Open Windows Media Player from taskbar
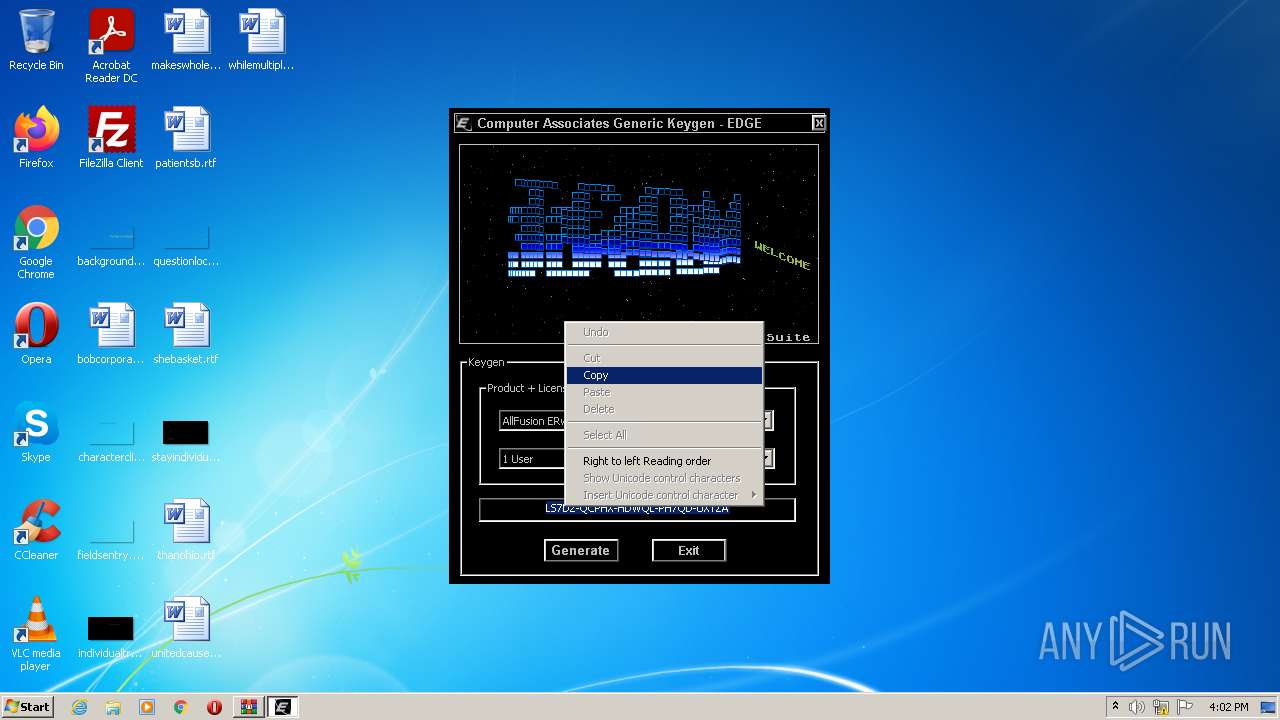The height and width of the screenshot is (720, 1280). (x=147, y=707)
